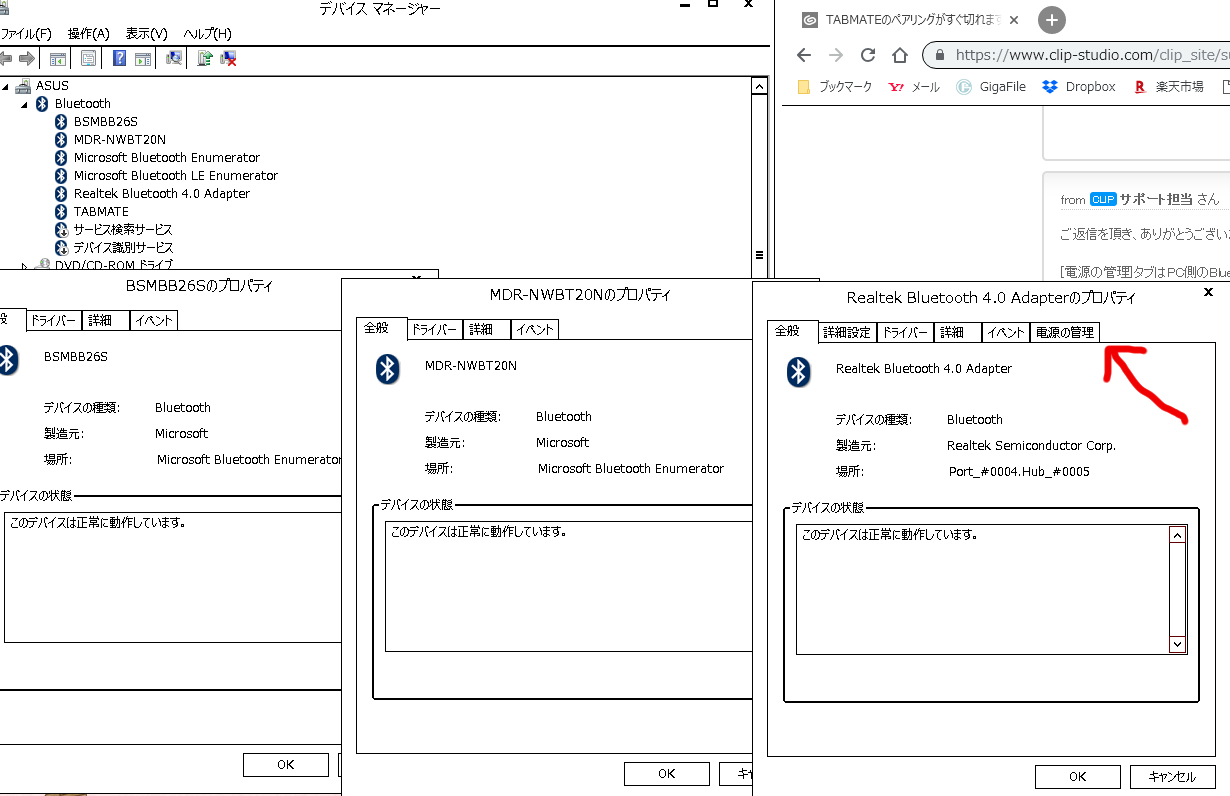
Task: Reload the Chrome page
Action: [x=868, y=55]
